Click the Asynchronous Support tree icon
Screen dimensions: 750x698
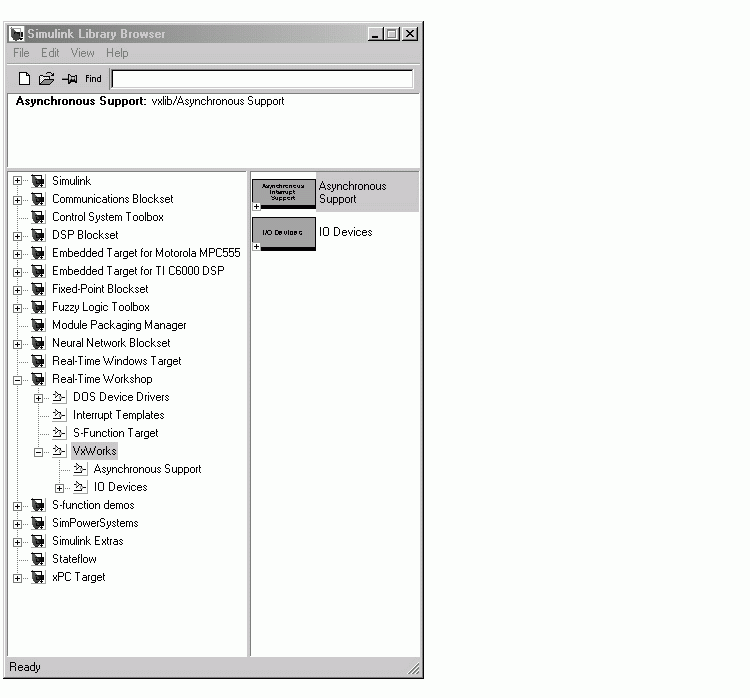click(80, 469)
